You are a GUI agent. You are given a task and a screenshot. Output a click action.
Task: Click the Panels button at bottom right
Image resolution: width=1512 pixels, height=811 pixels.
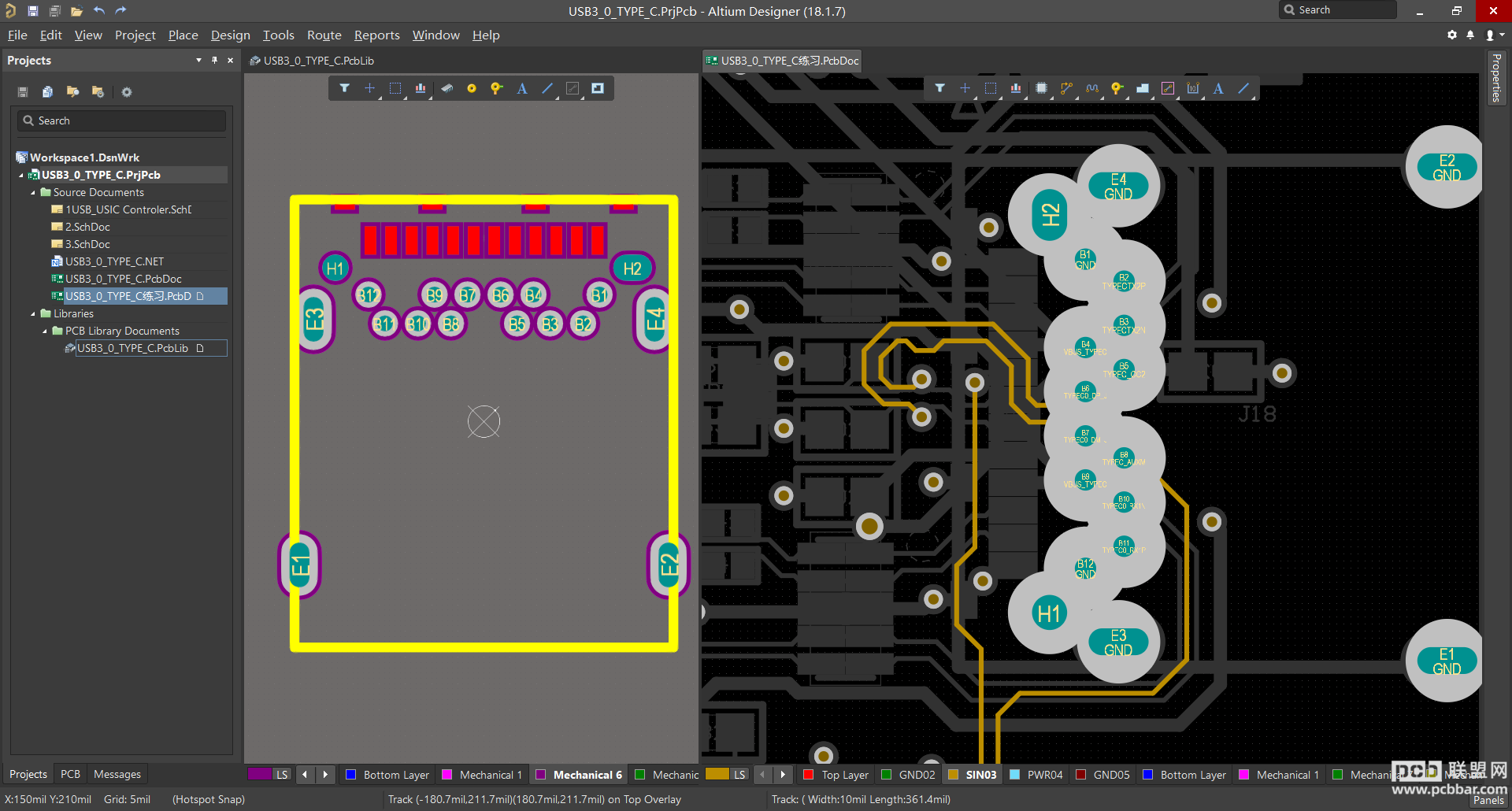[x=1488, y=800]
